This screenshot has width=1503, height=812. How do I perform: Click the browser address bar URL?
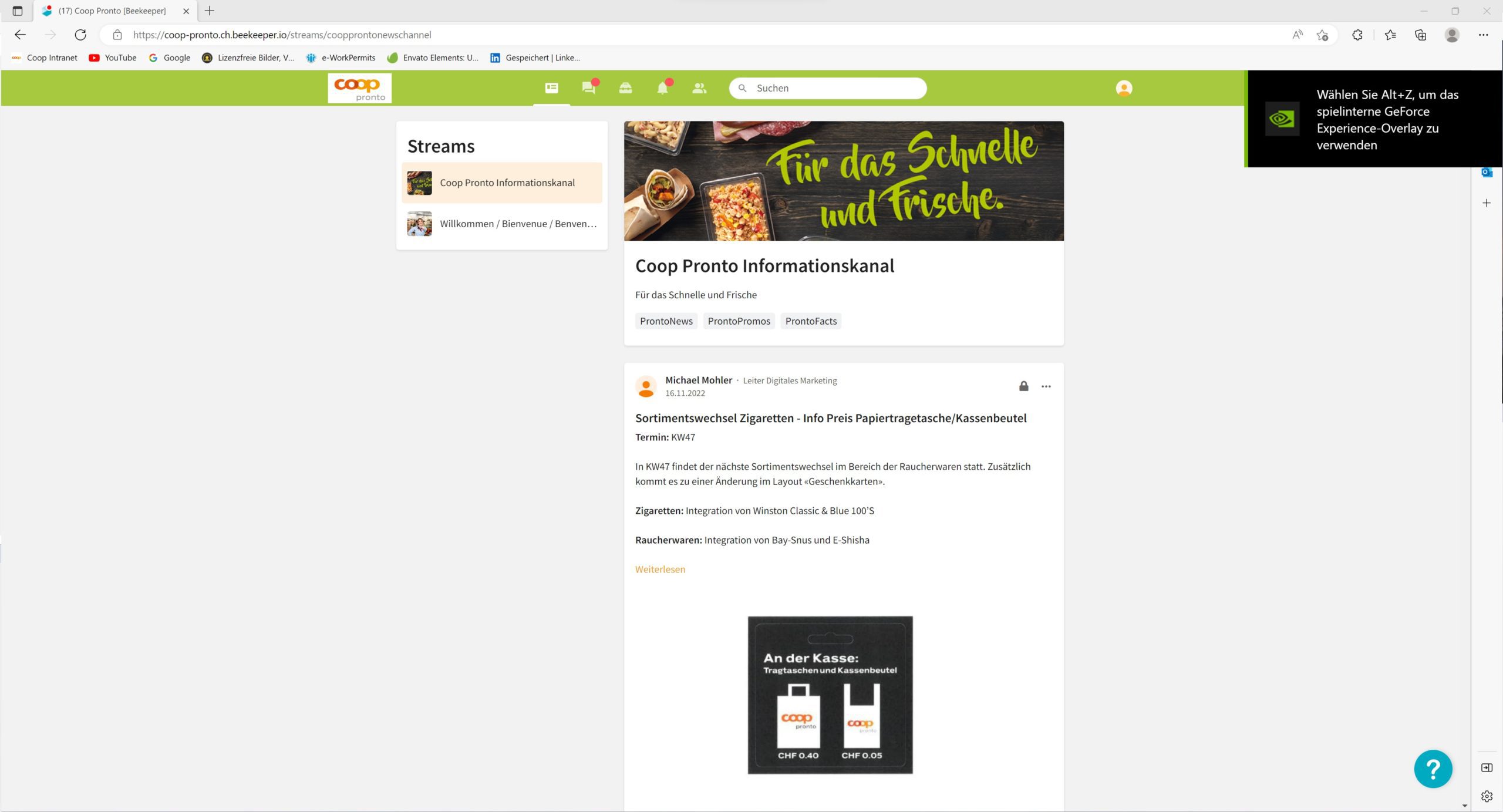click(x=282, y=35)
